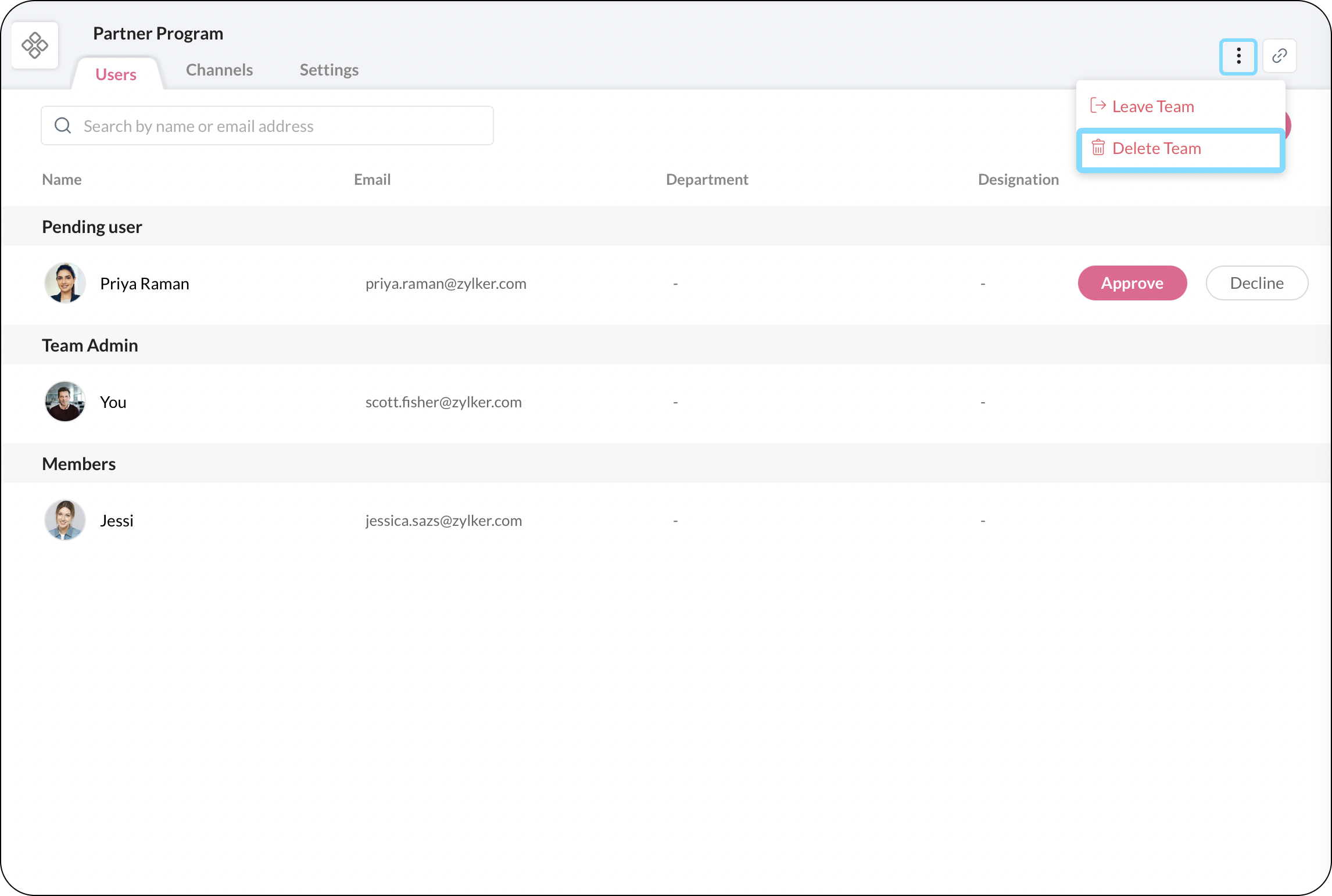
Task: Select the Users tab
Action: click(116, 74)
